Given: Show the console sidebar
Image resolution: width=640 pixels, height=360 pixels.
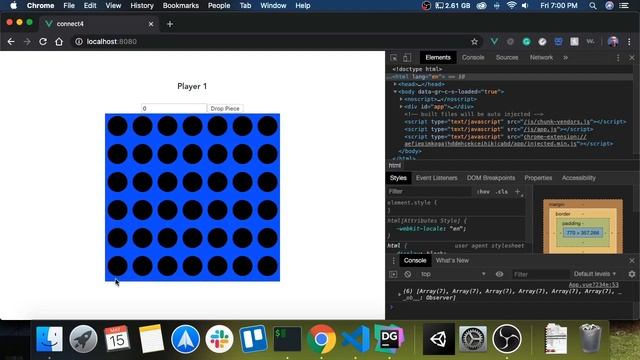Looking at the screenshot, I should coord(393,274).
